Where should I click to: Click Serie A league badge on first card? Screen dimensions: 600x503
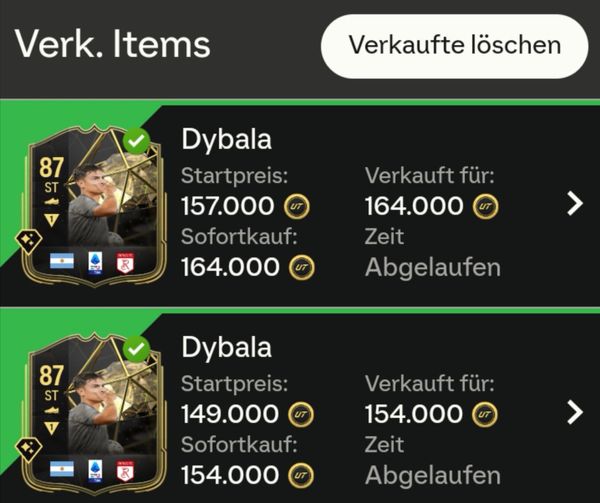(x=95, y=263)
